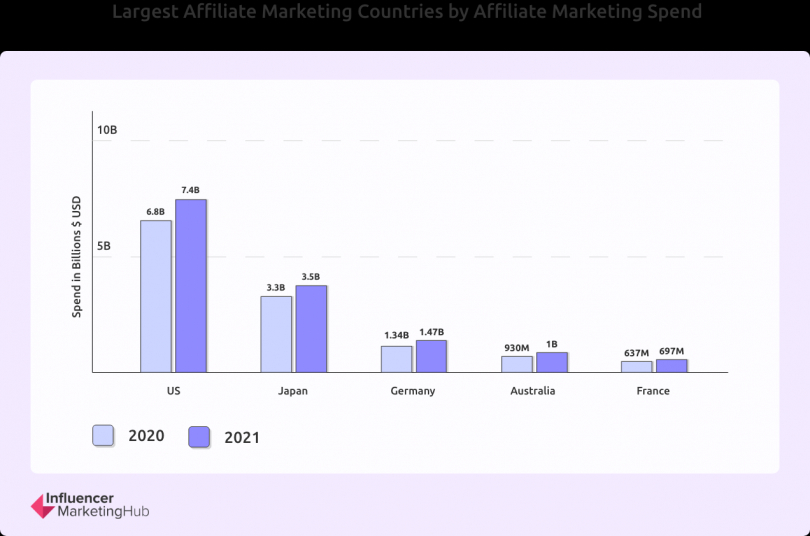The width and height of the screenshot is (810, 536).
Task: Click the Japan 2020 bar
Action: click(x=276, y=334)
